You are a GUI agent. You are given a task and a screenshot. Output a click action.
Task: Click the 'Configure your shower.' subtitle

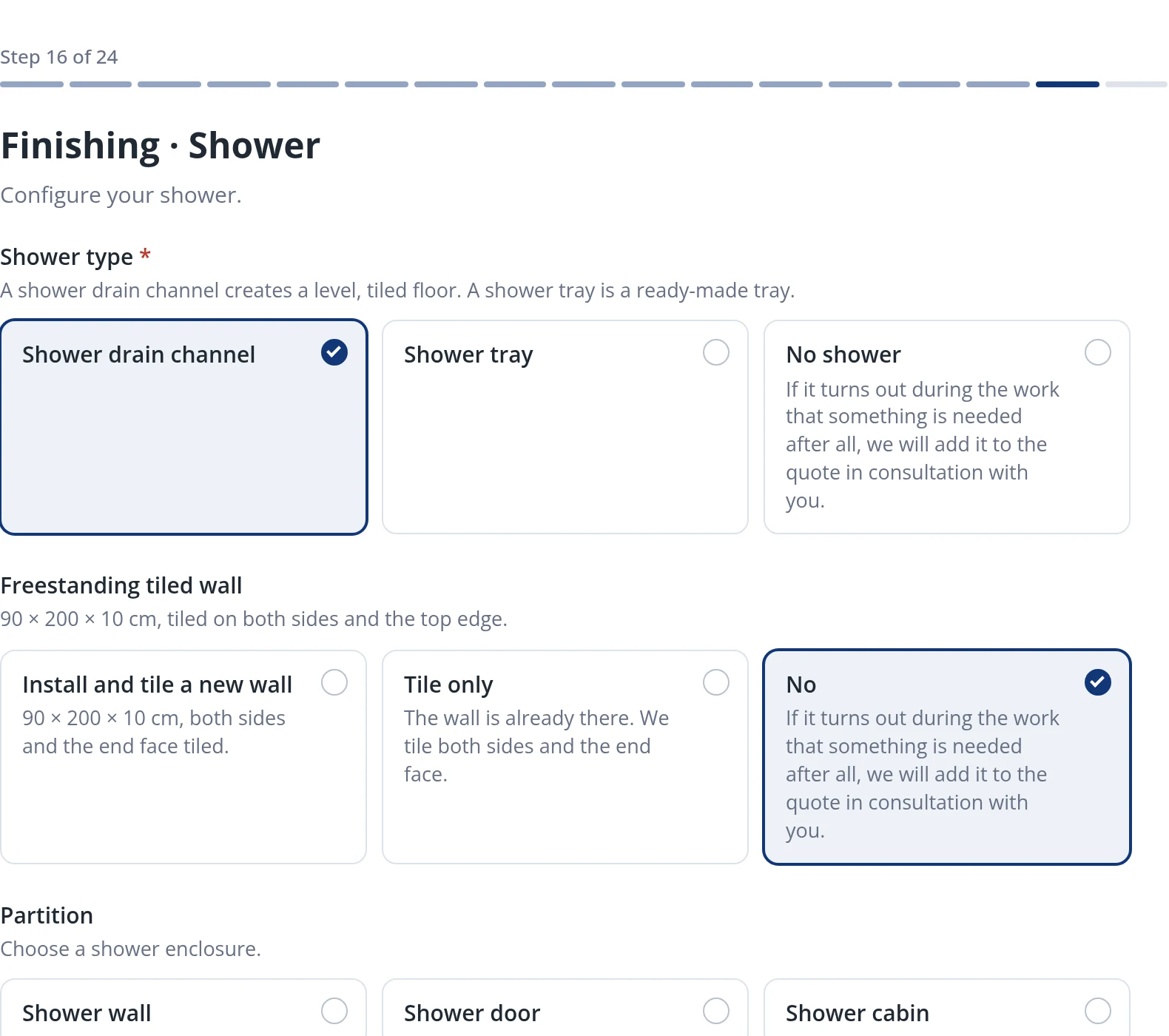121,195
